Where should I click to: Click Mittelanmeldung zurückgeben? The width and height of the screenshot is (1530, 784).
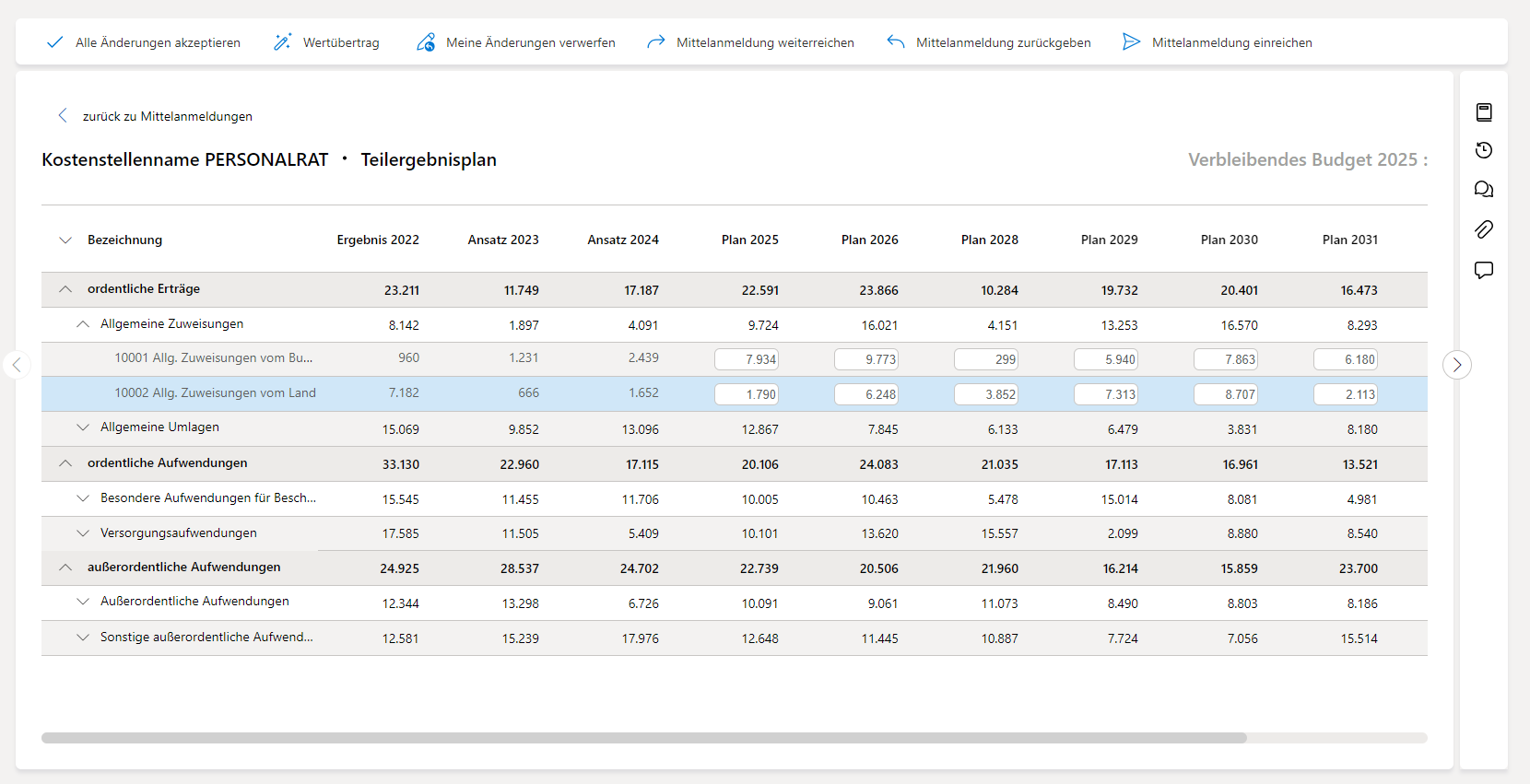(989, 42)
